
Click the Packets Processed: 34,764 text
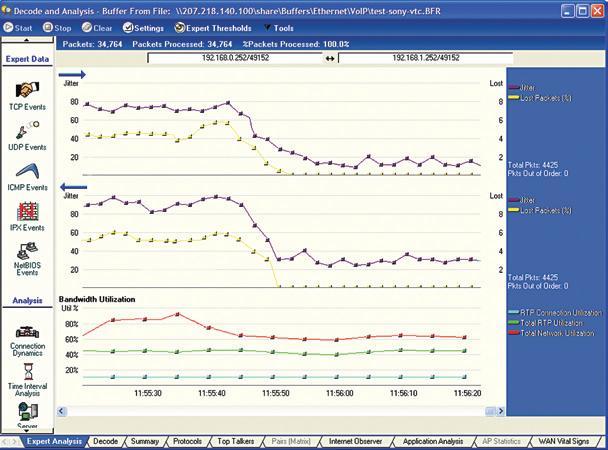tap(182, 44)
